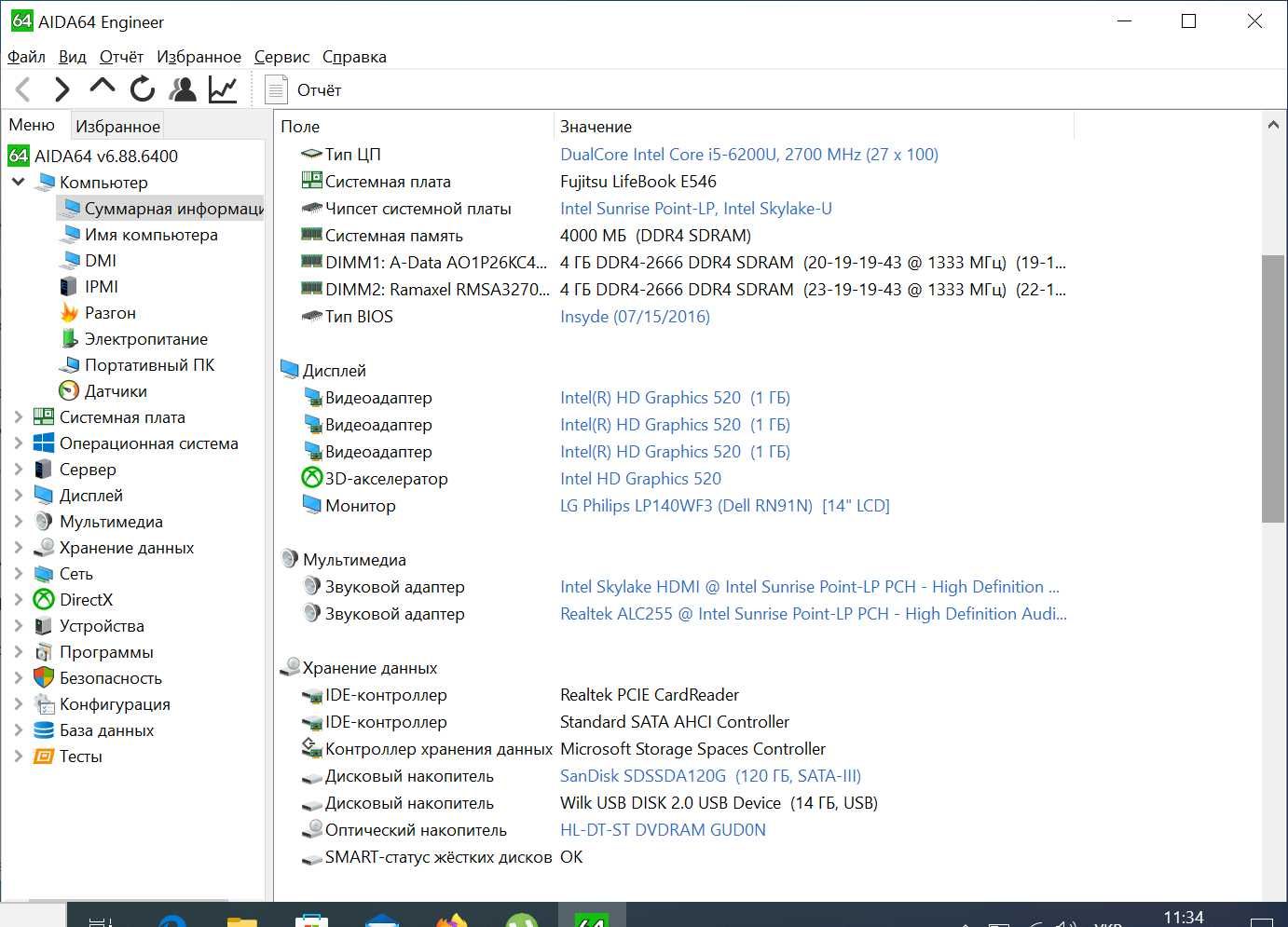Open the LG Philips LP140WF3 monitor link
Screen dimensions: 1288x927
[x=725, y=506]
